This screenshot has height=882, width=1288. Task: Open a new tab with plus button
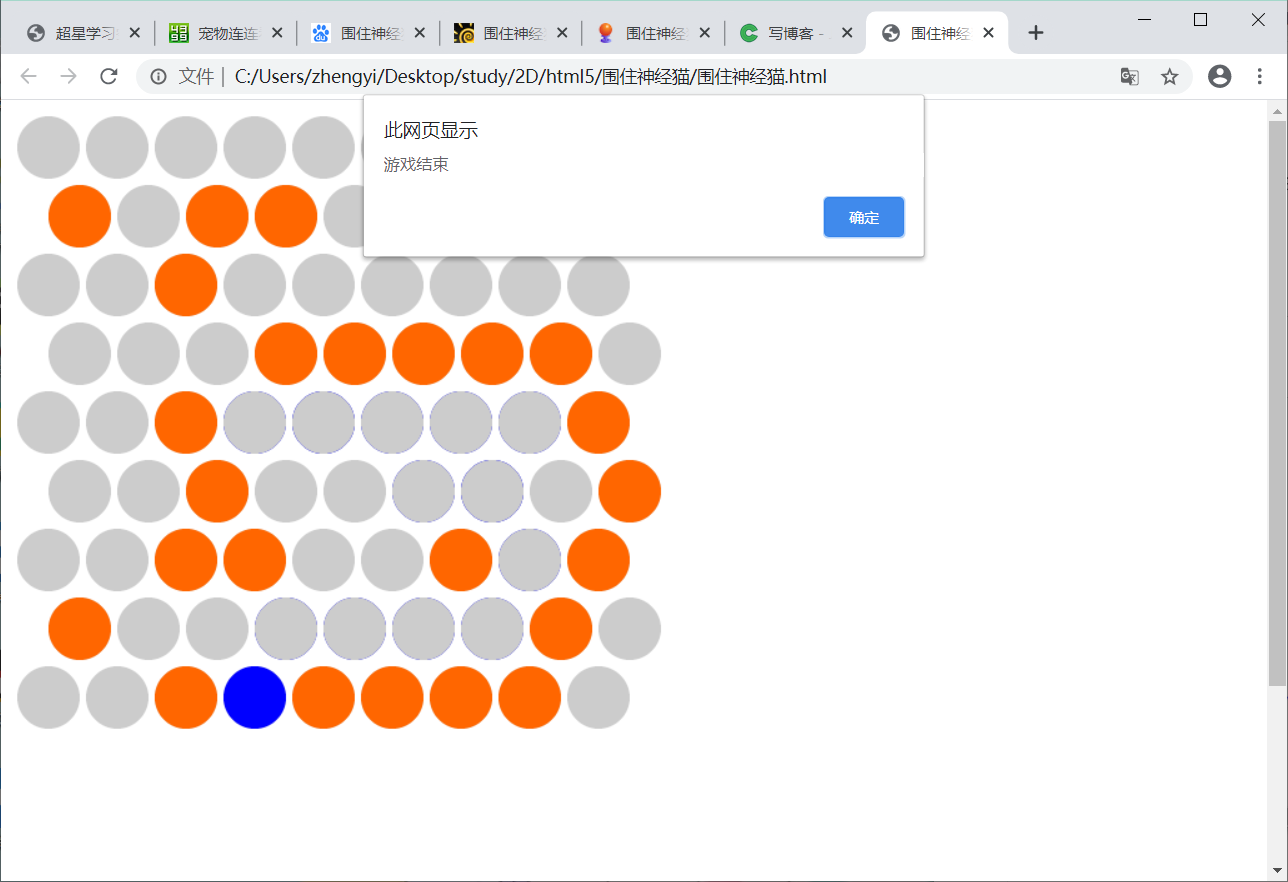click(1036, 33)
